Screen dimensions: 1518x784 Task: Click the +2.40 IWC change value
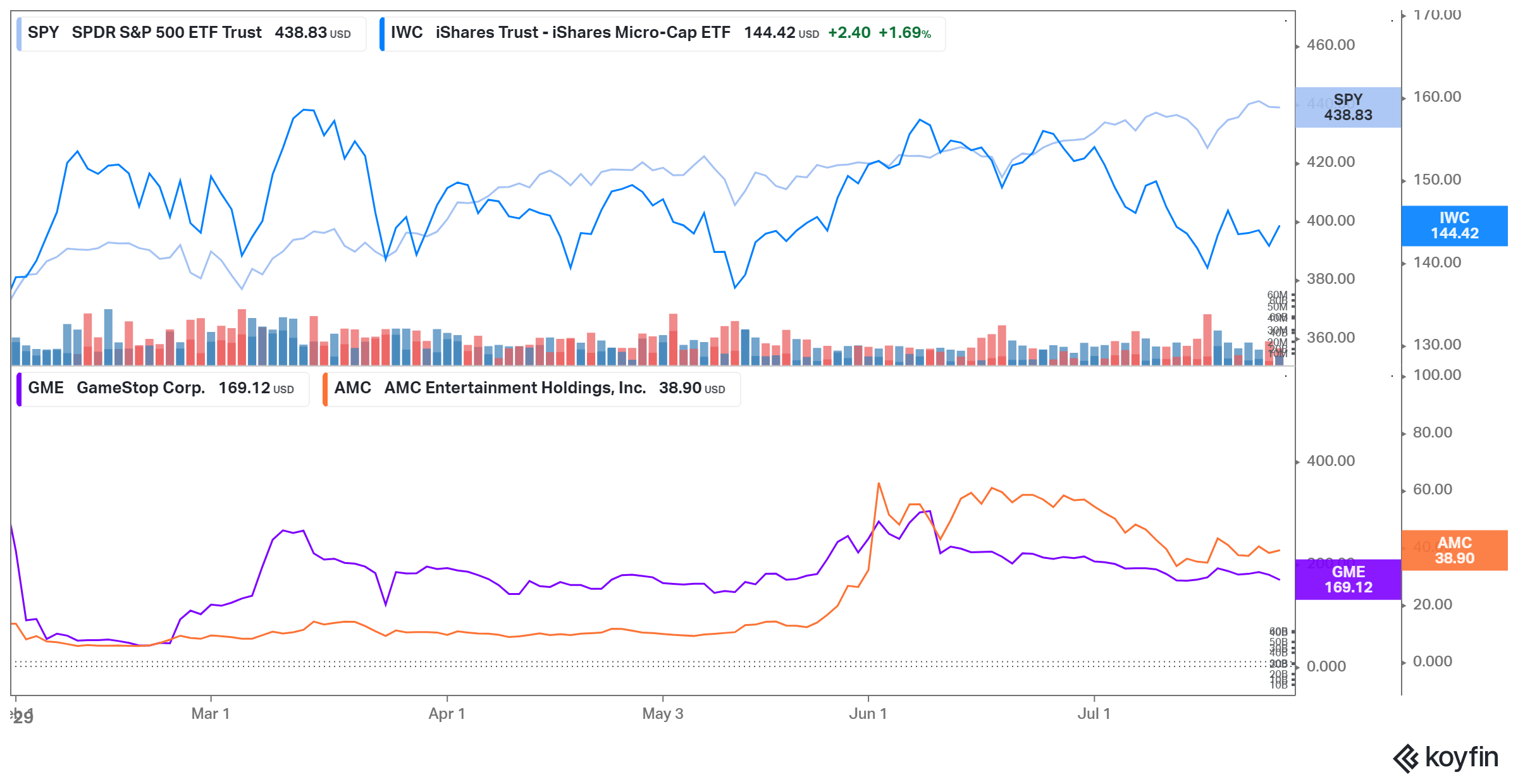coord(849,33)
